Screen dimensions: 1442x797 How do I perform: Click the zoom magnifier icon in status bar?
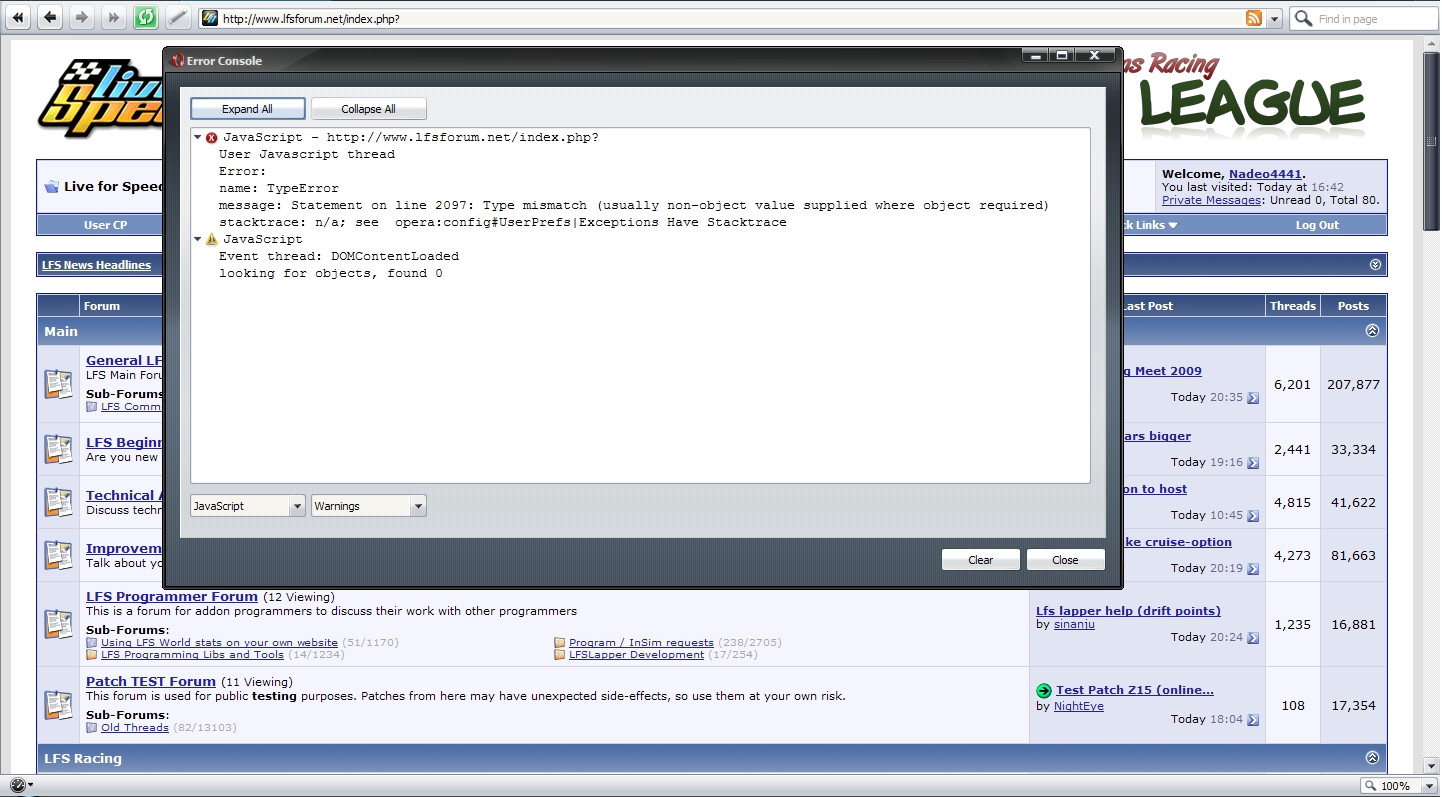pyautogui.click(x=1370, y=786)
